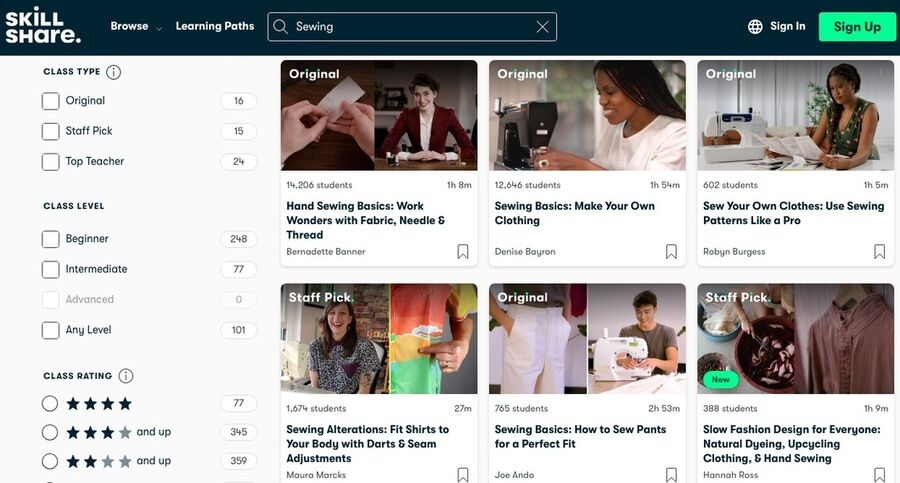Focus the Sewing search field
This screenshot has height=483, width=900.
412,27
